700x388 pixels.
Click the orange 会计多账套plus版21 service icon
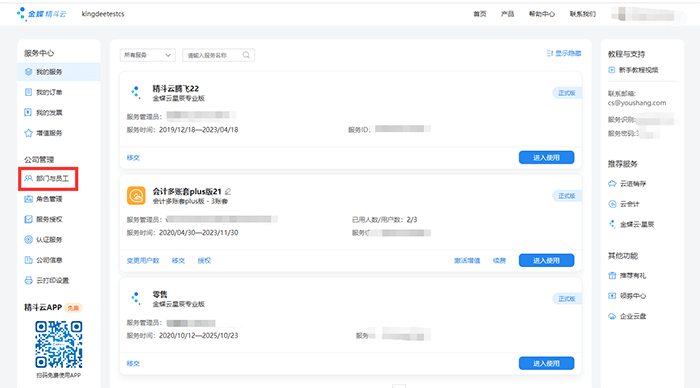coord(136,196)
